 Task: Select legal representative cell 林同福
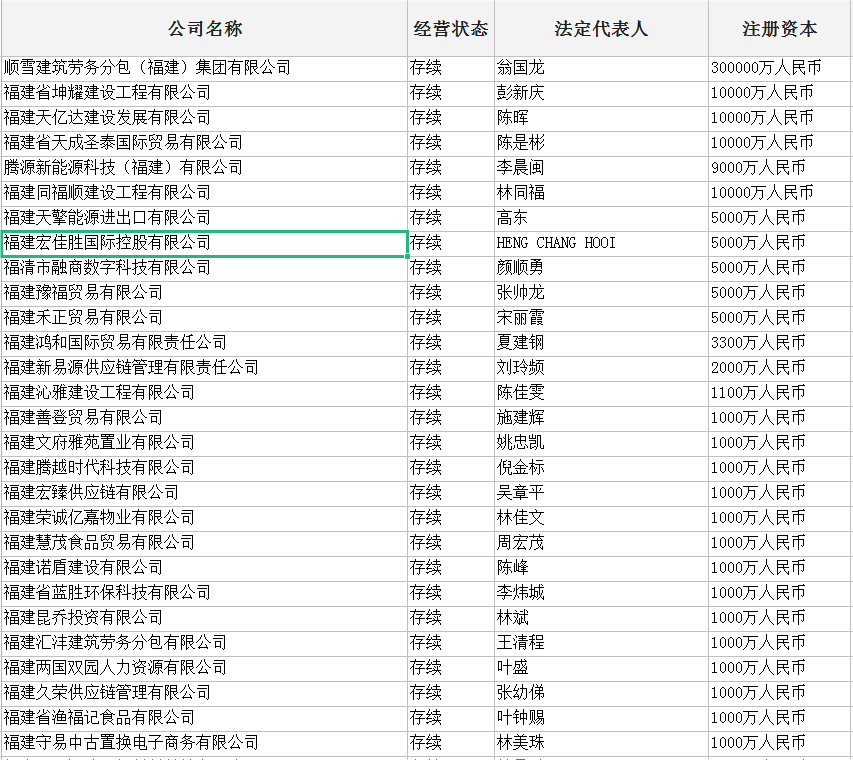(601, 193)
